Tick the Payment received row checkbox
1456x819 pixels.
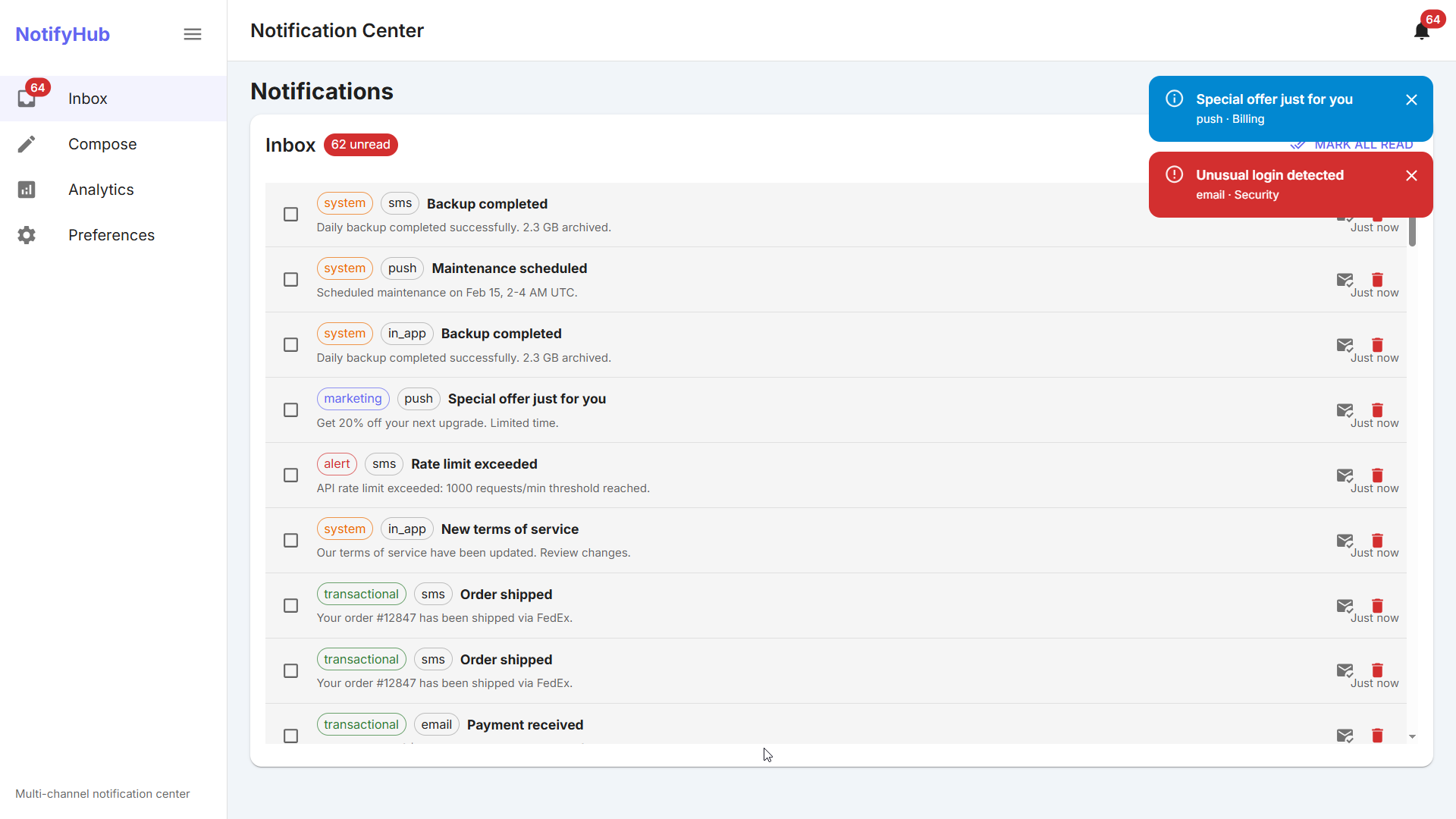click(290, 736)
